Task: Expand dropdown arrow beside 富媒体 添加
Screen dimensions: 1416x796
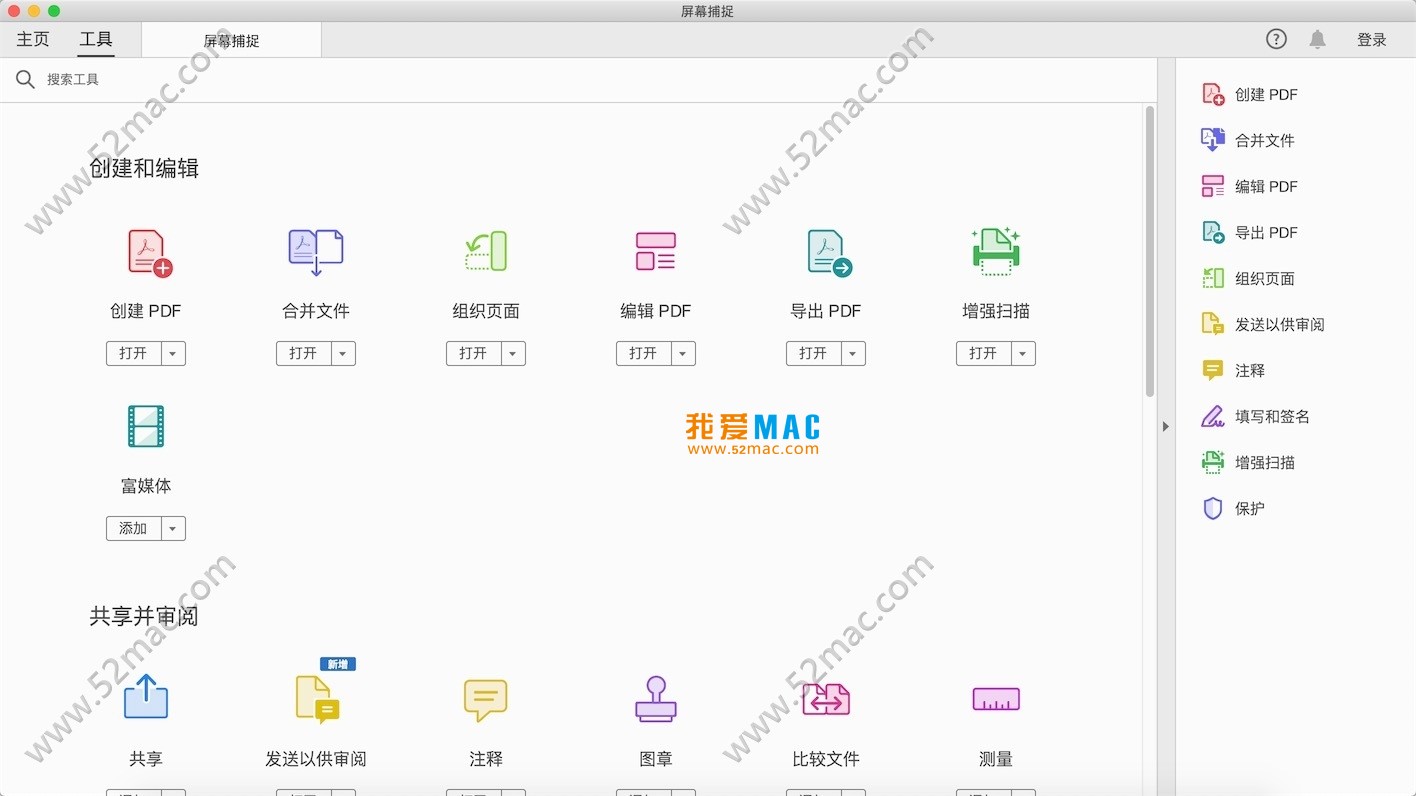Action: tap(173, 528)
